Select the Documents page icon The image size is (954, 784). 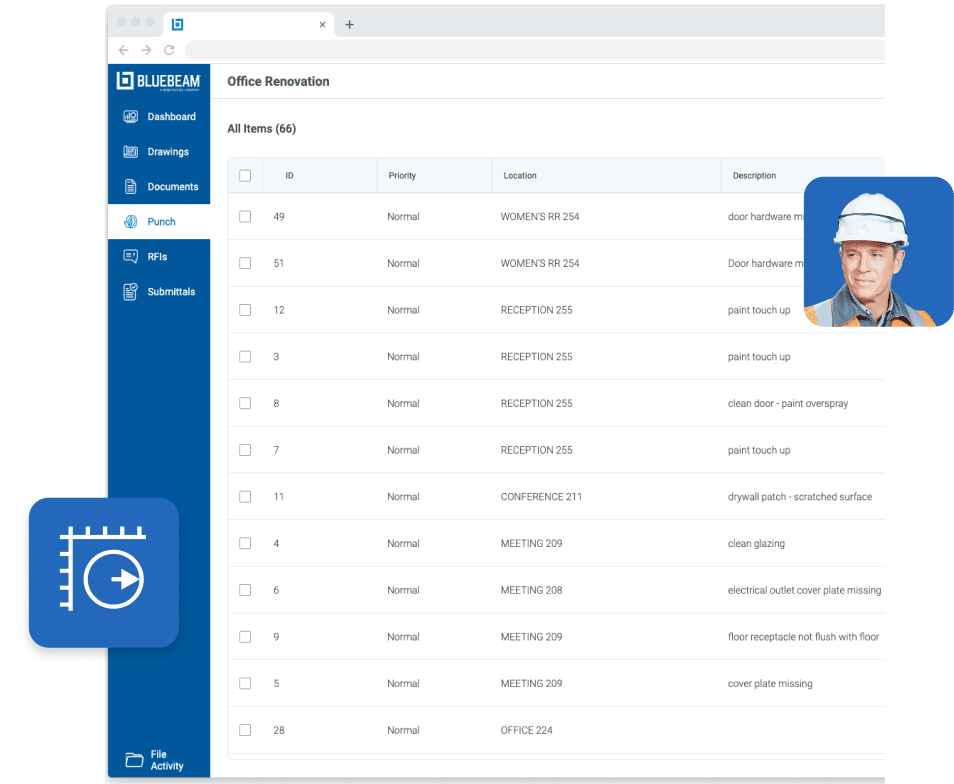(x=130, y=187)
